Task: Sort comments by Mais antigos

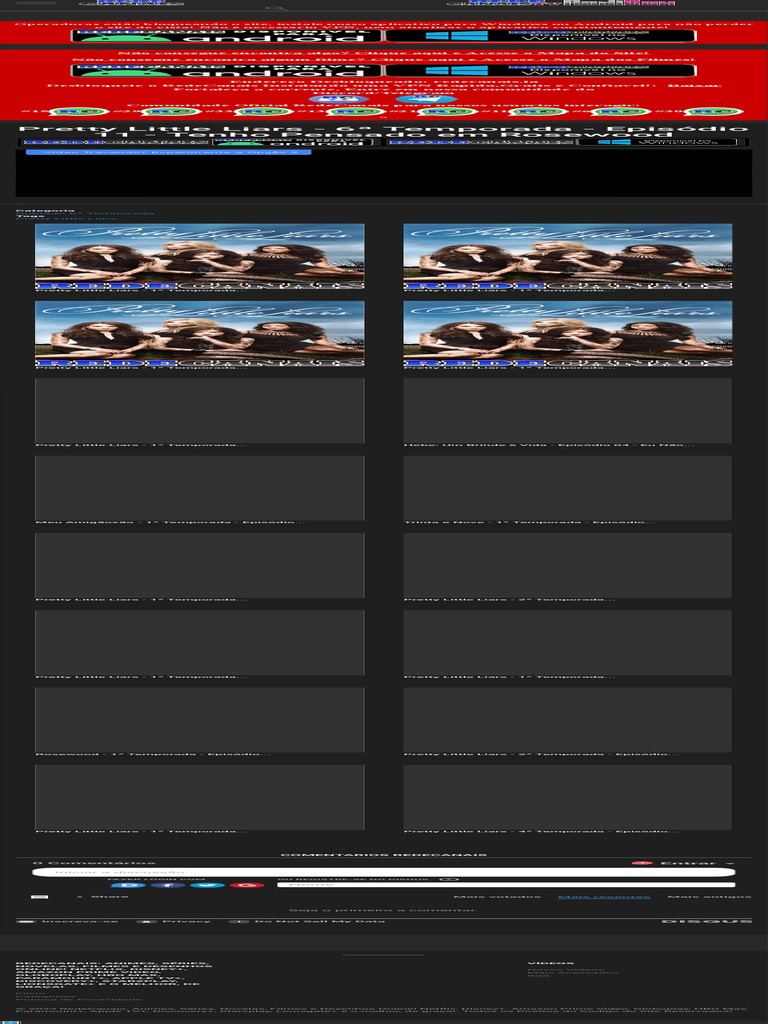Action: point(709,897)
